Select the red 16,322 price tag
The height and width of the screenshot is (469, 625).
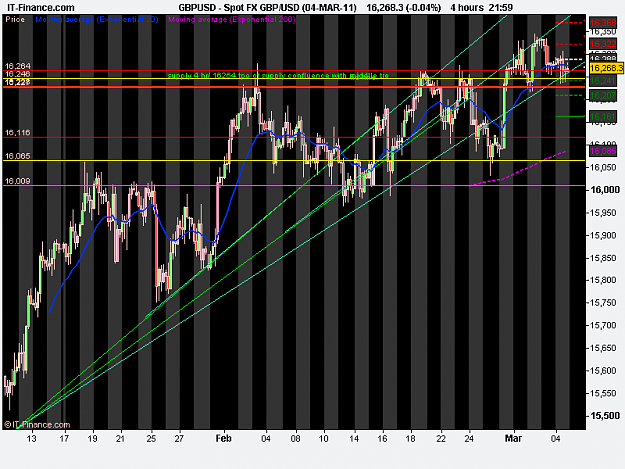pos(603,44)
